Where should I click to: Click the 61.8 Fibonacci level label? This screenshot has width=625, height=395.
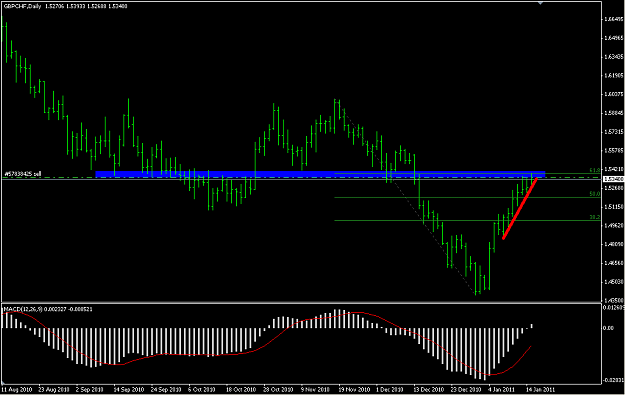(x=594, y=170)
